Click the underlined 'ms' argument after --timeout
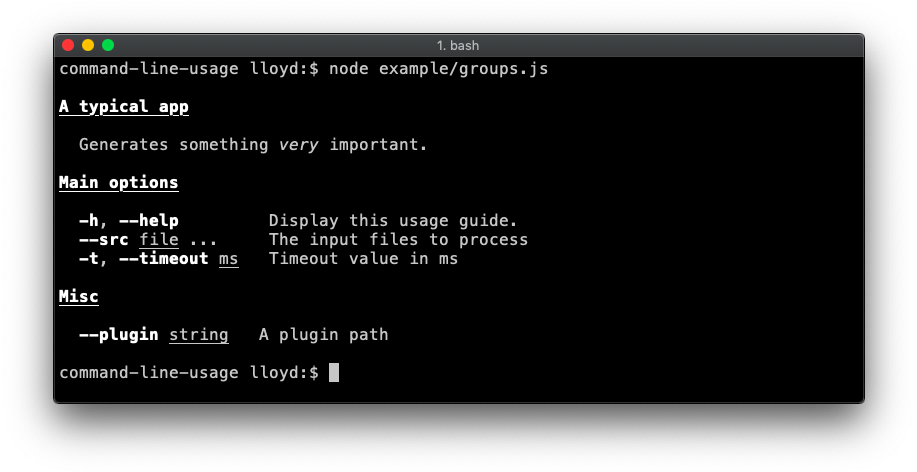 coord(229,259)
